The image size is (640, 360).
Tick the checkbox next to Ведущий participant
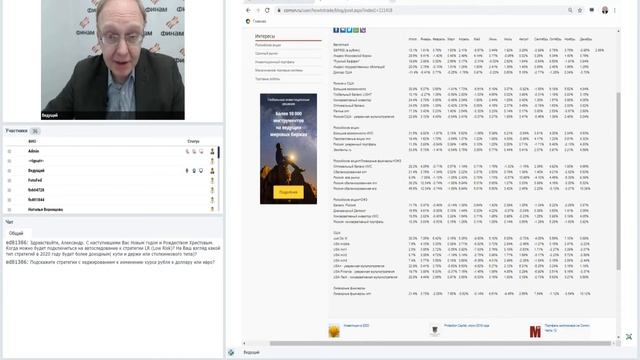9,171
